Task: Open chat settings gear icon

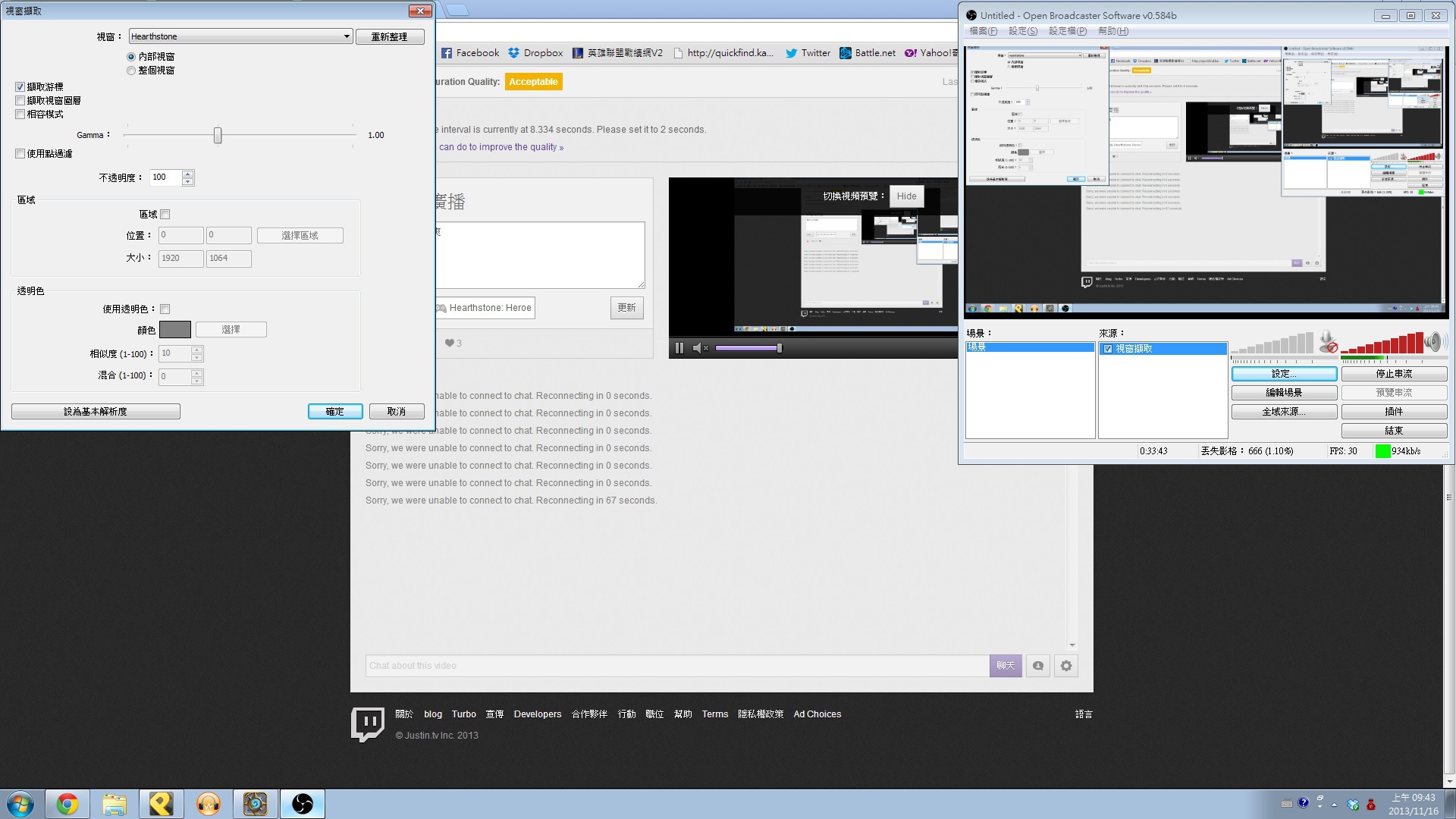Action: [1066, 666]
